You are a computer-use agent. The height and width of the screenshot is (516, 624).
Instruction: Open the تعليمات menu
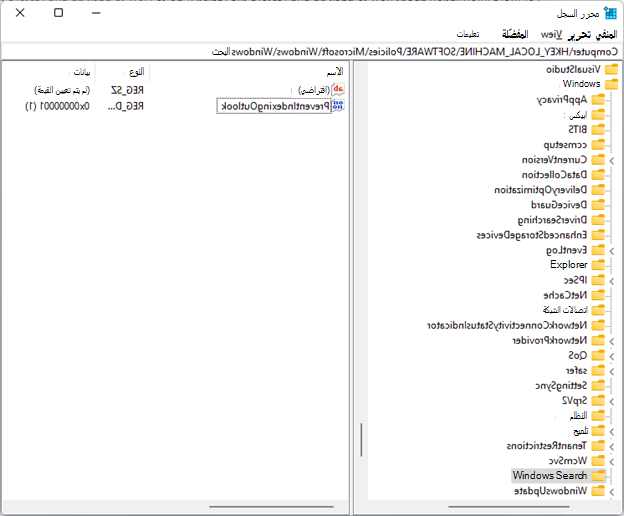tap(468, 34)
